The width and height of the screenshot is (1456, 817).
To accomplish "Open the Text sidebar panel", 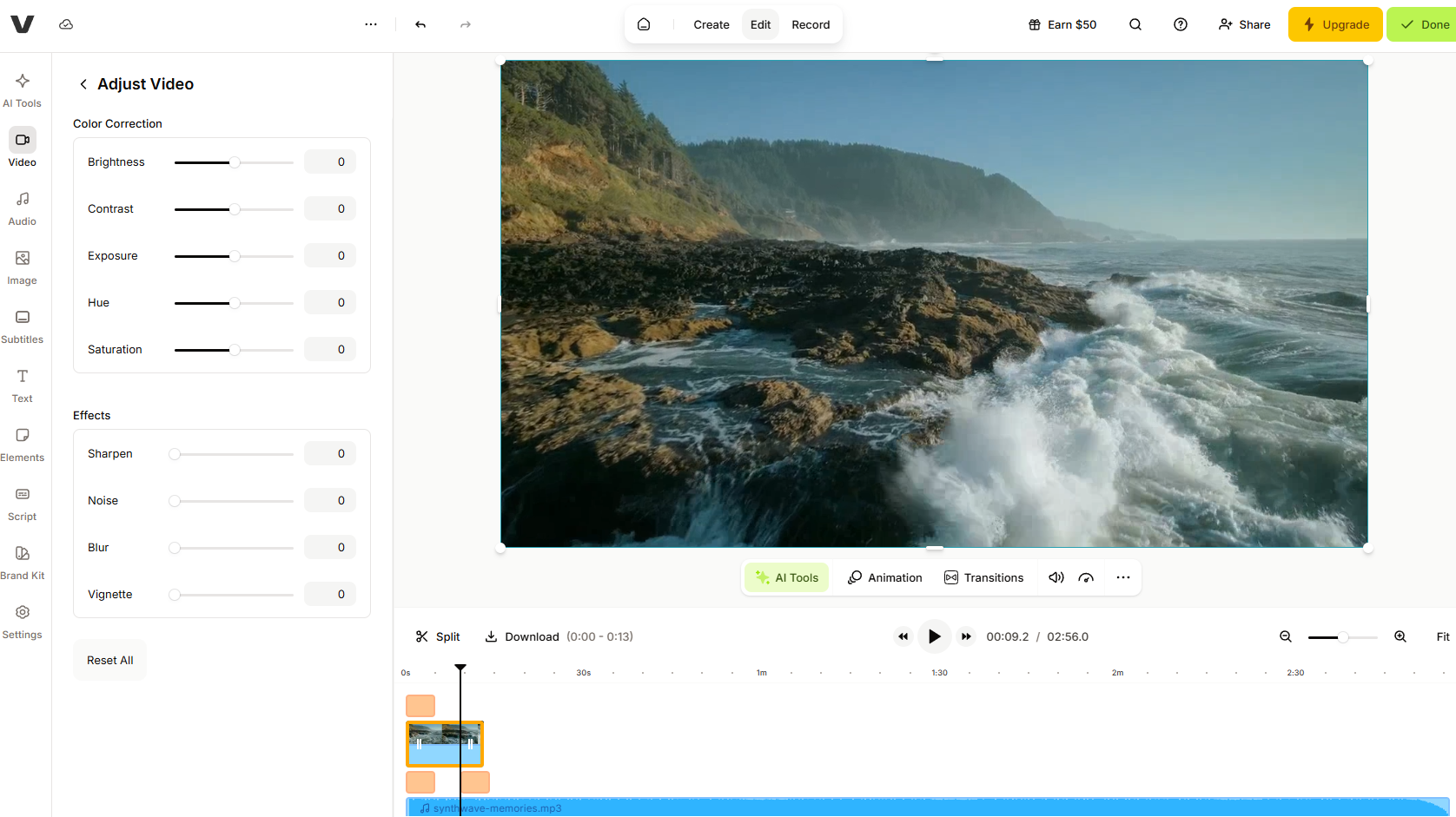I will (x=23, y=386).
